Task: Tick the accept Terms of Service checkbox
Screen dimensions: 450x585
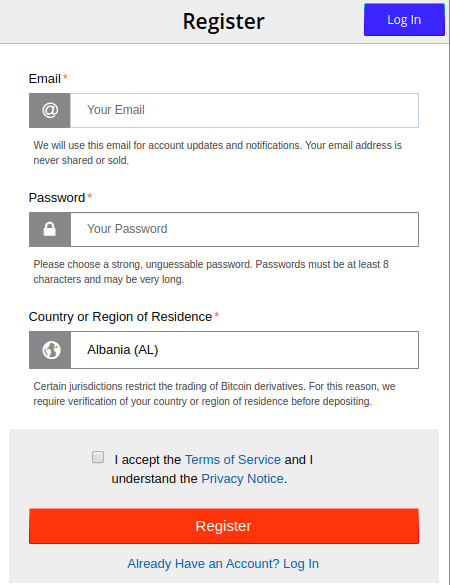Action: coord(98,457)
